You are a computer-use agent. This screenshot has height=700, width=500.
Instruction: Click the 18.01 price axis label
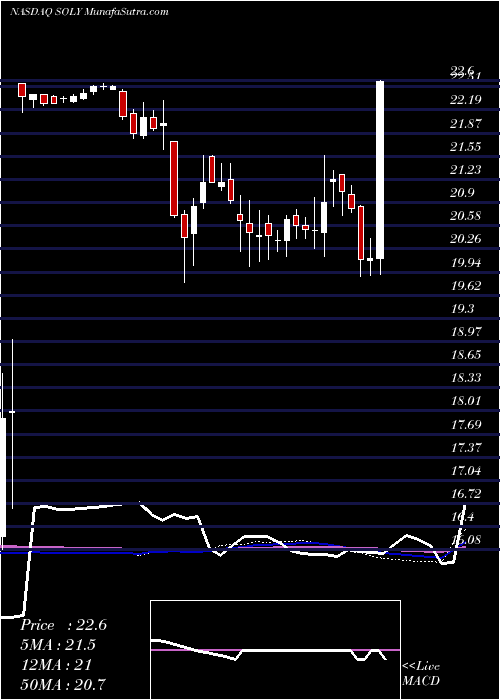click(466, 401)
